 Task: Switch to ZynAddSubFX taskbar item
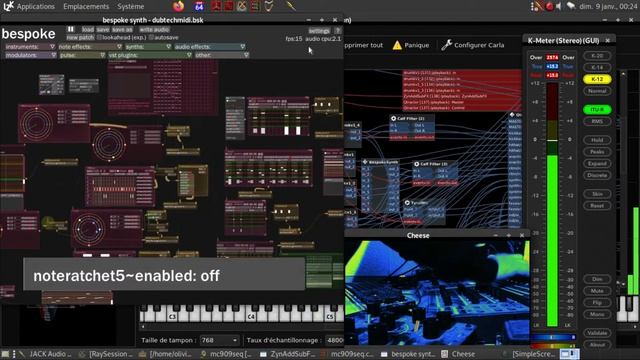(x=288, y=354)
